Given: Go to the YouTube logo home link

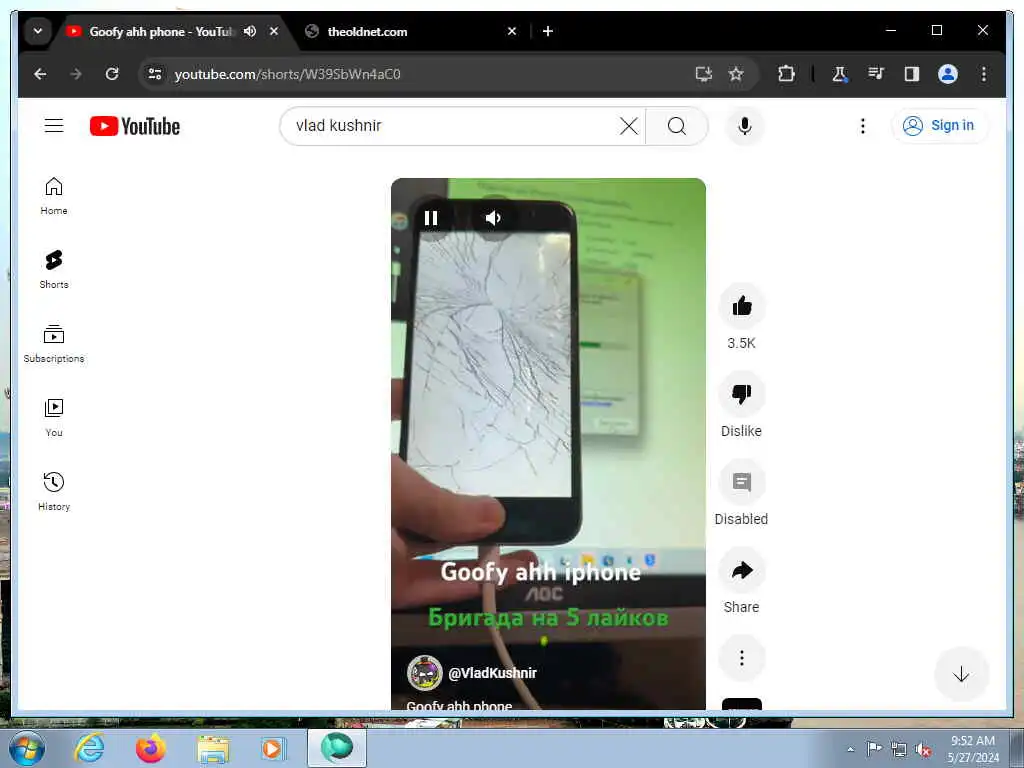Looking at the screenshot, I should 135,126.
